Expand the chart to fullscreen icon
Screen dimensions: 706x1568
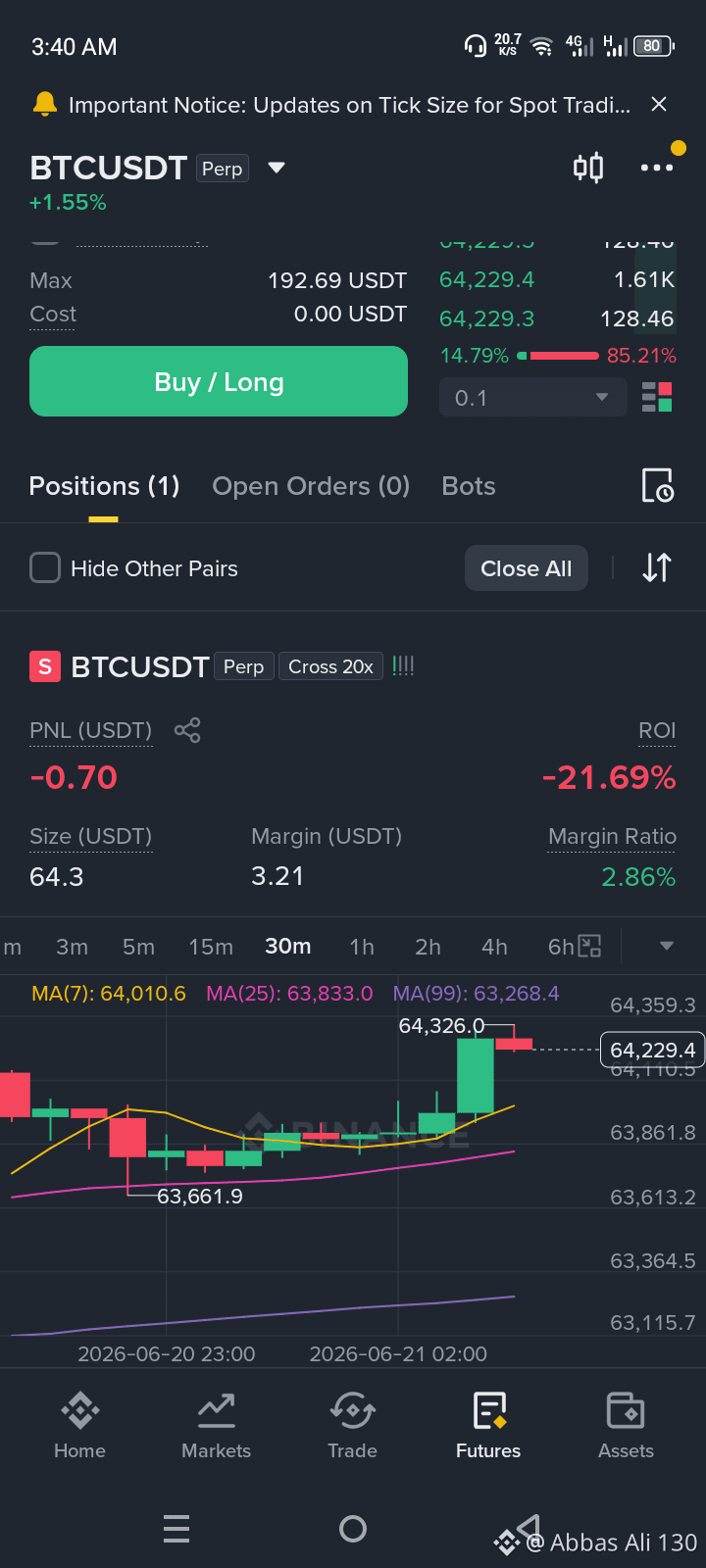point(589,946)
